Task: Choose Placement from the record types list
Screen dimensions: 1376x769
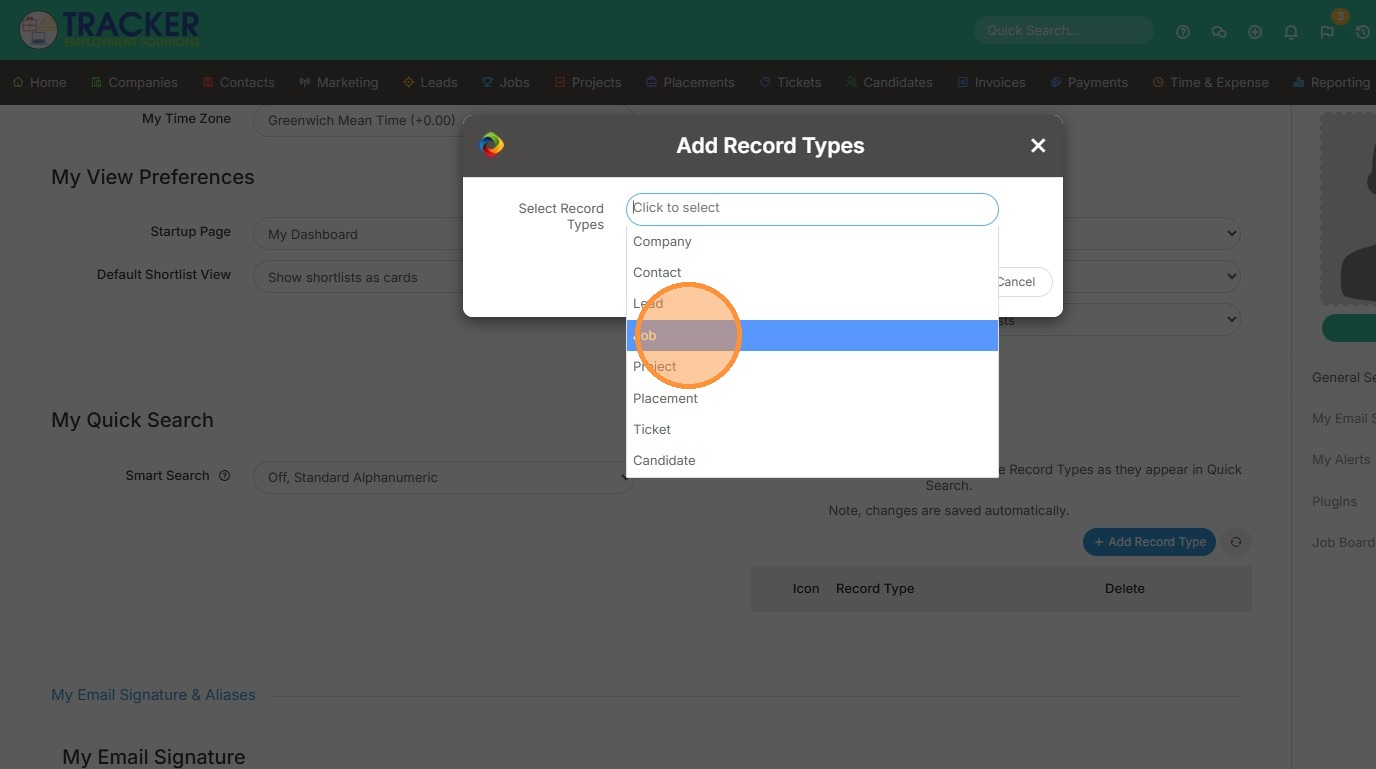Action: click(812, 398)
